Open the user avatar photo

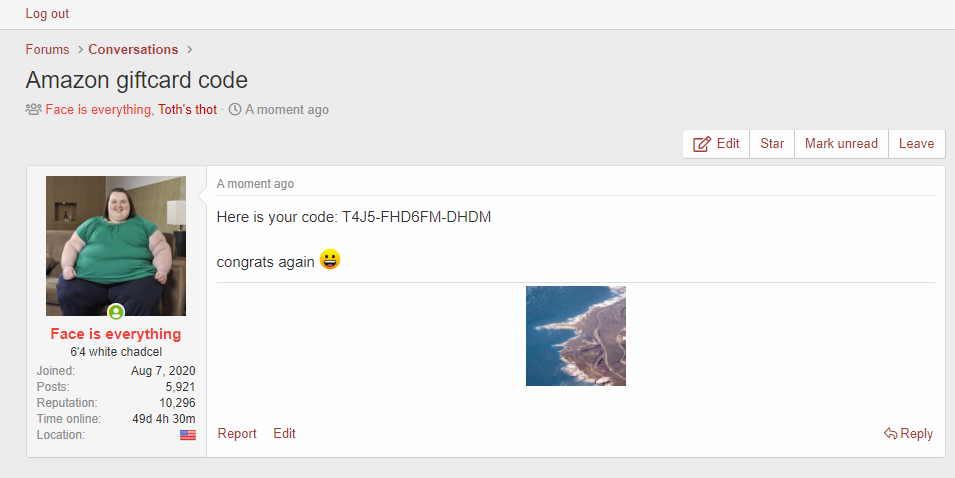(x=116, y=246)
